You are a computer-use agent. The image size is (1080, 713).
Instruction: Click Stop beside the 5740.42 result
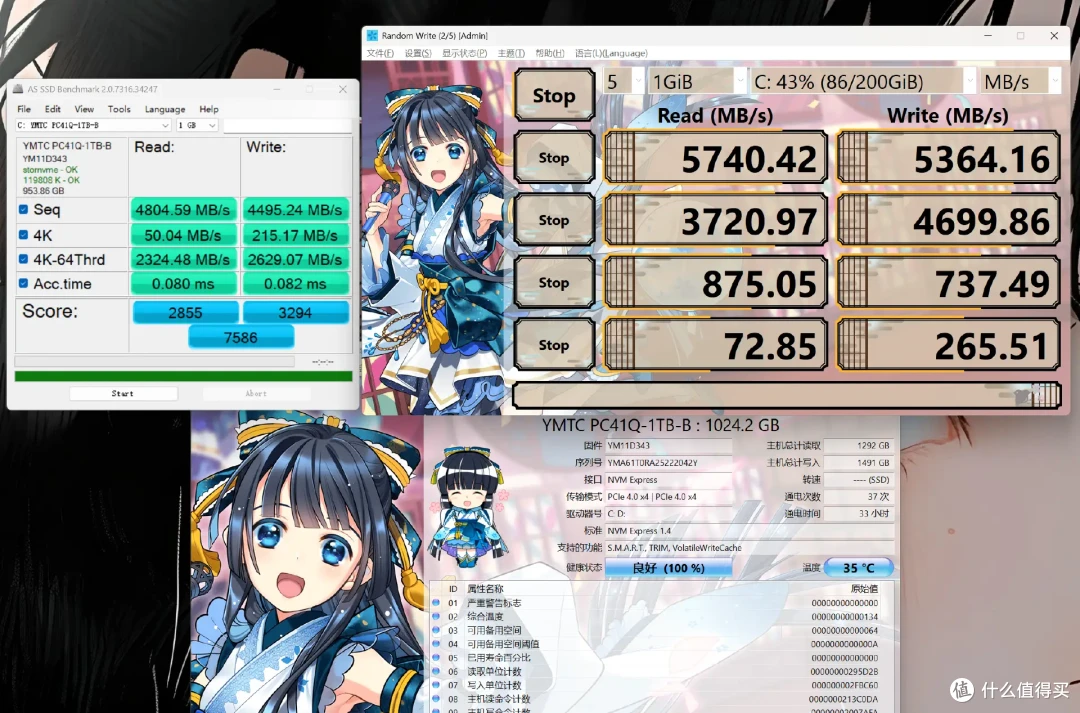554,158
